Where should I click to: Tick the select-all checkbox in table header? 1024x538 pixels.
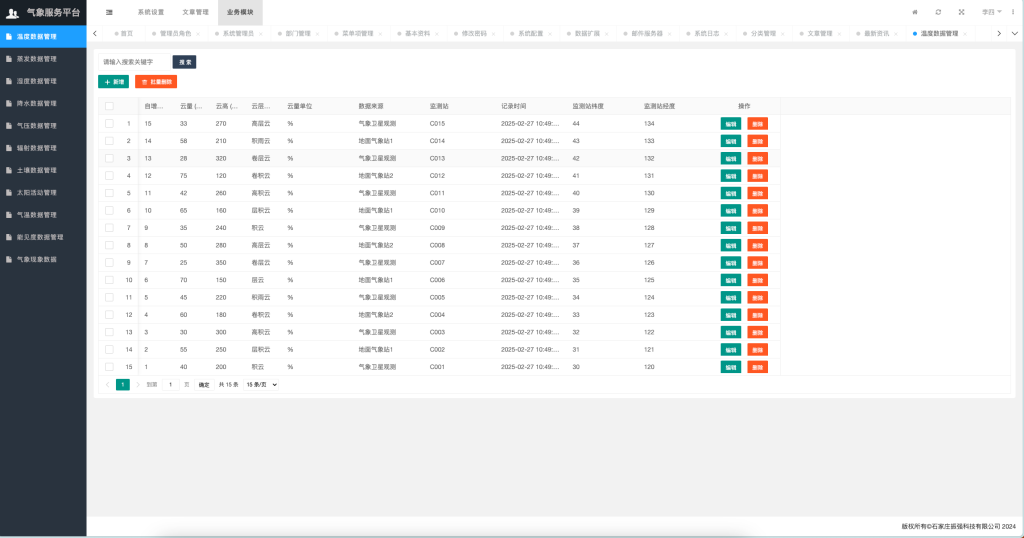[x=109, y=106]
